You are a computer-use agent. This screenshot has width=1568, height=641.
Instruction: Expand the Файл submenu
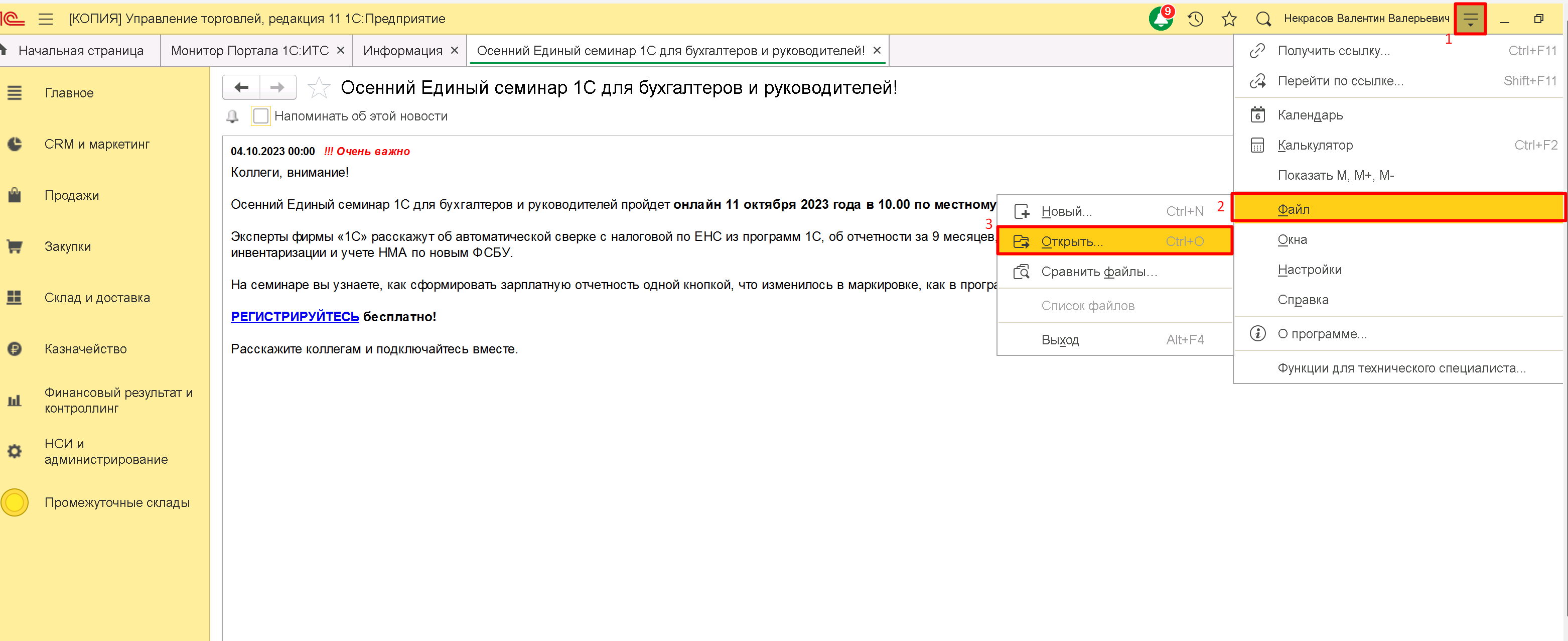click(x=1399, y=209)
